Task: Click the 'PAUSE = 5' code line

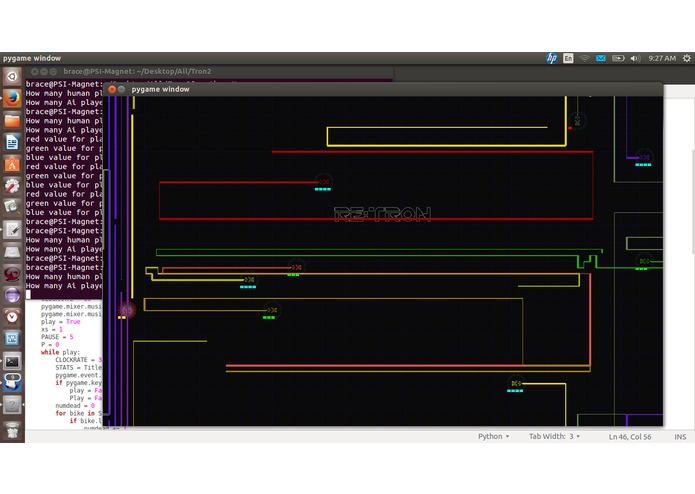Action: click(57, 337)
